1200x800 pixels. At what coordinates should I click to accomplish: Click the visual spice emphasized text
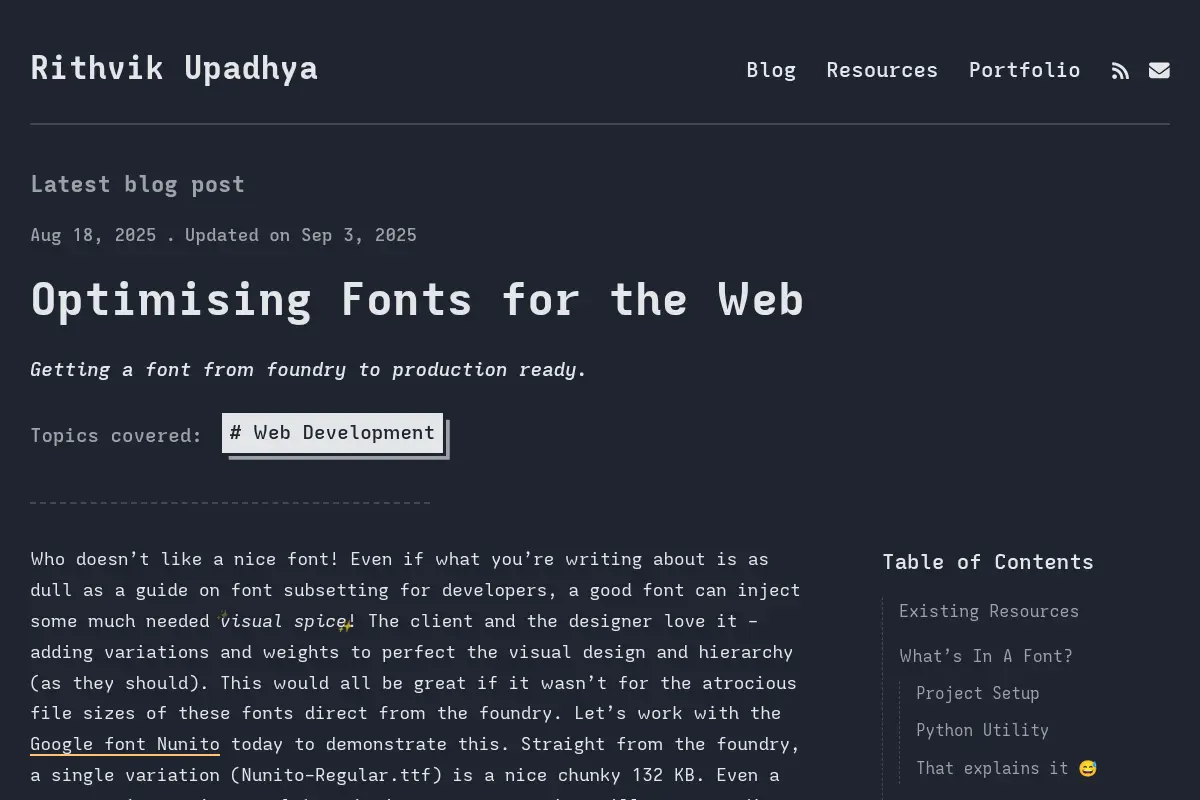[x=284, y=621]
